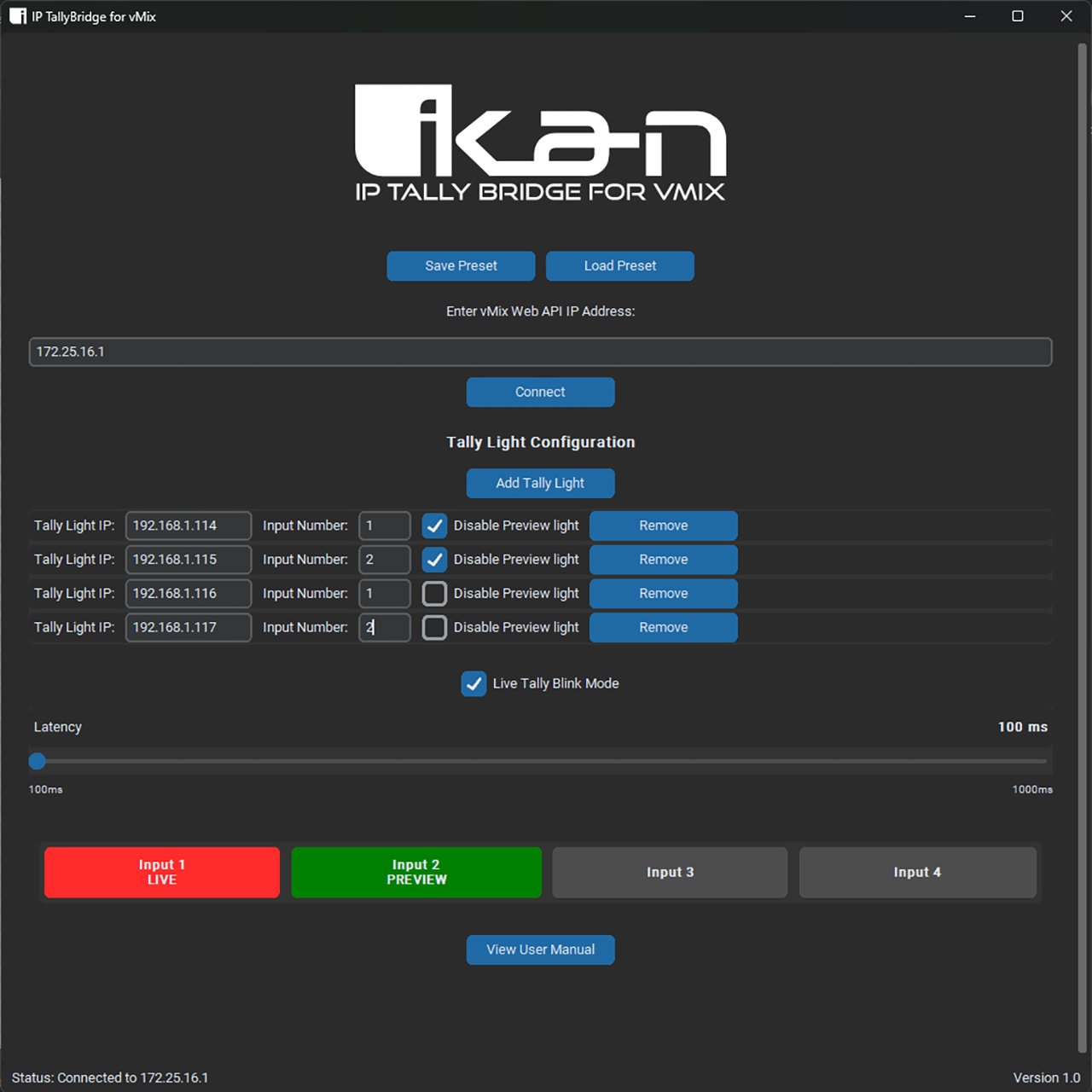
Task: Click the Enter vMix Web API IP Address label
Action: pos(541,311)
